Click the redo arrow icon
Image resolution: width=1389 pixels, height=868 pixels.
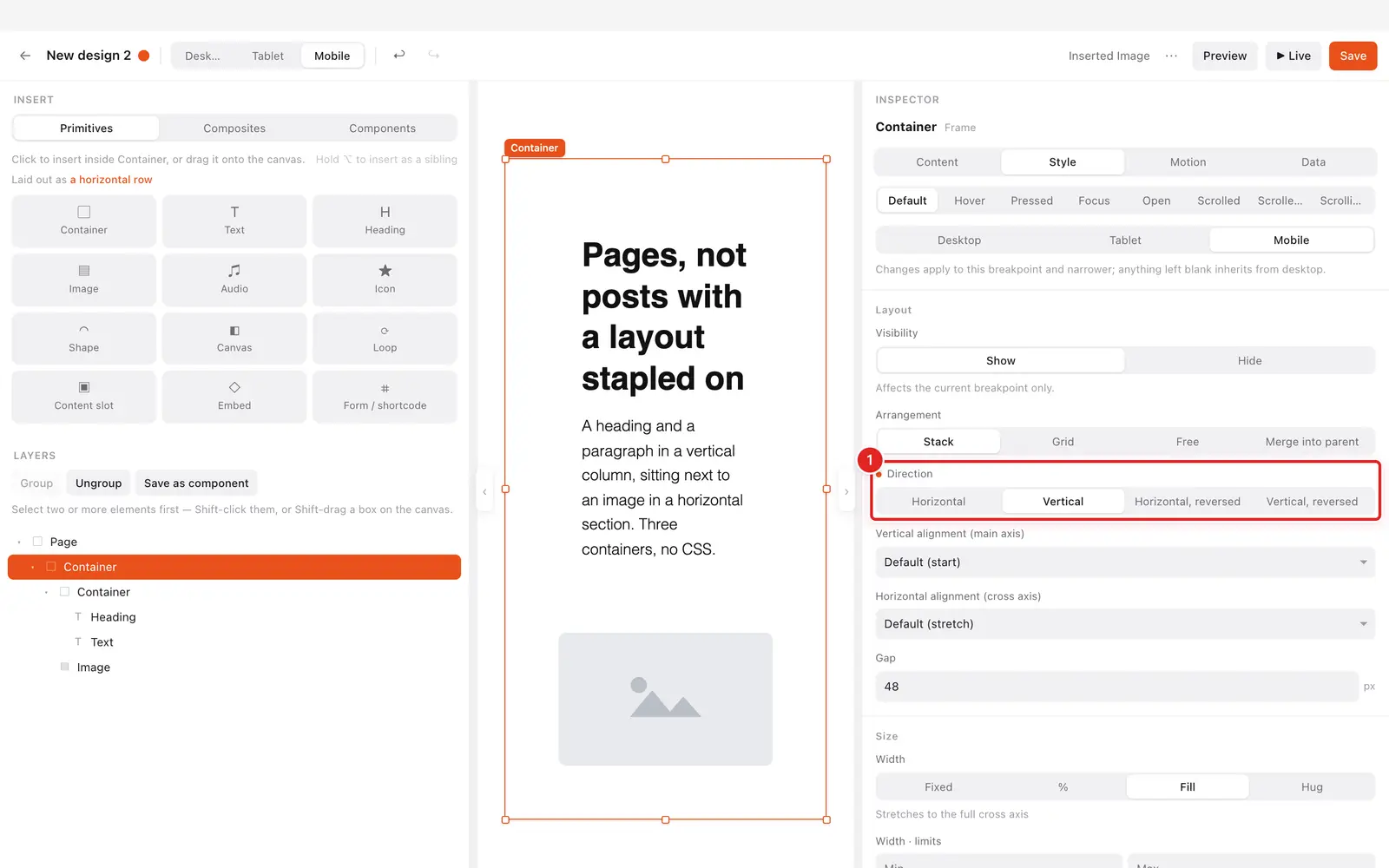click(433, 55)
